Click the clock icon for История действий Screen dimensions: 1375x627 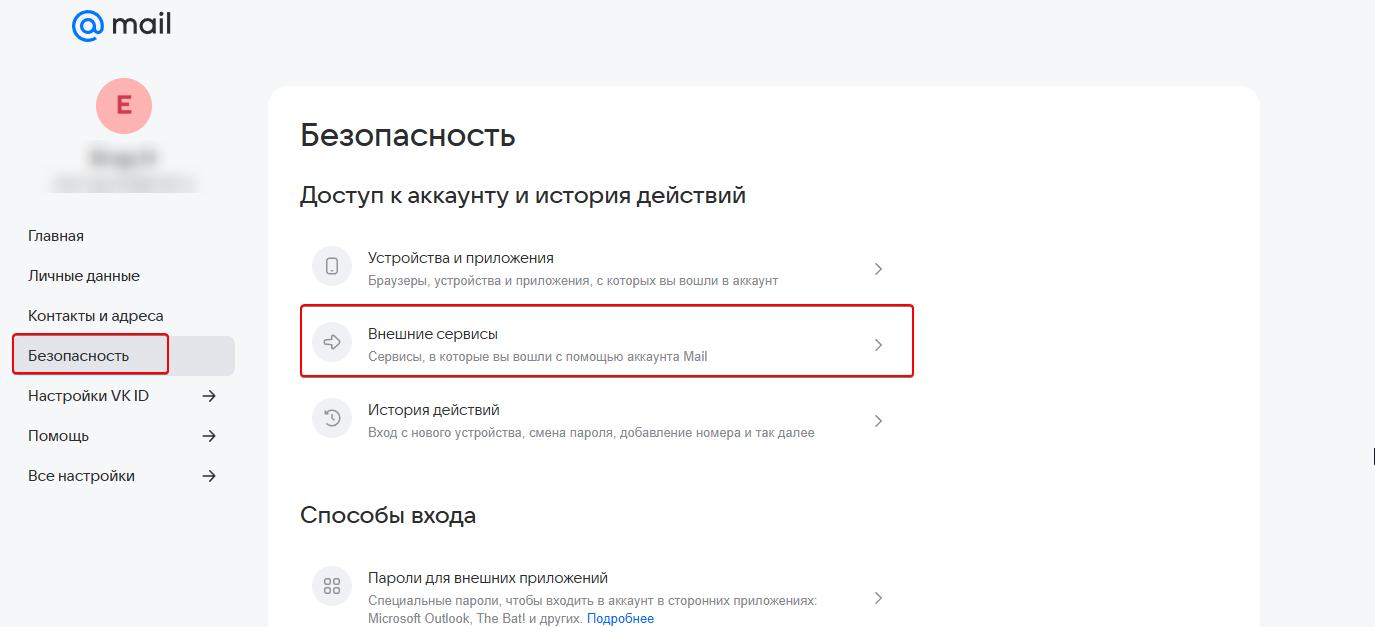tap(332, 419)
